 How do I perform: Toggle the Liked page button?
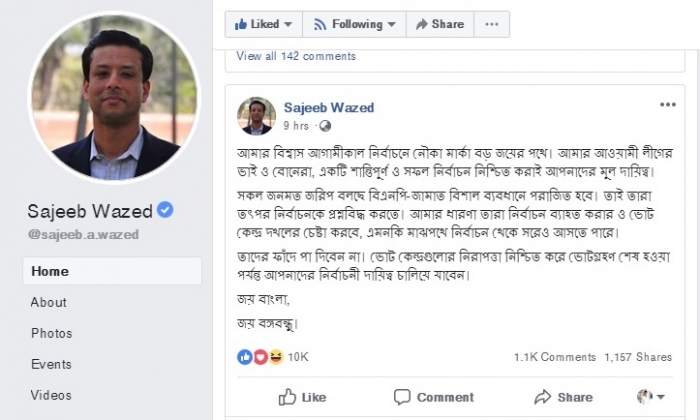[x=263, y=24]
